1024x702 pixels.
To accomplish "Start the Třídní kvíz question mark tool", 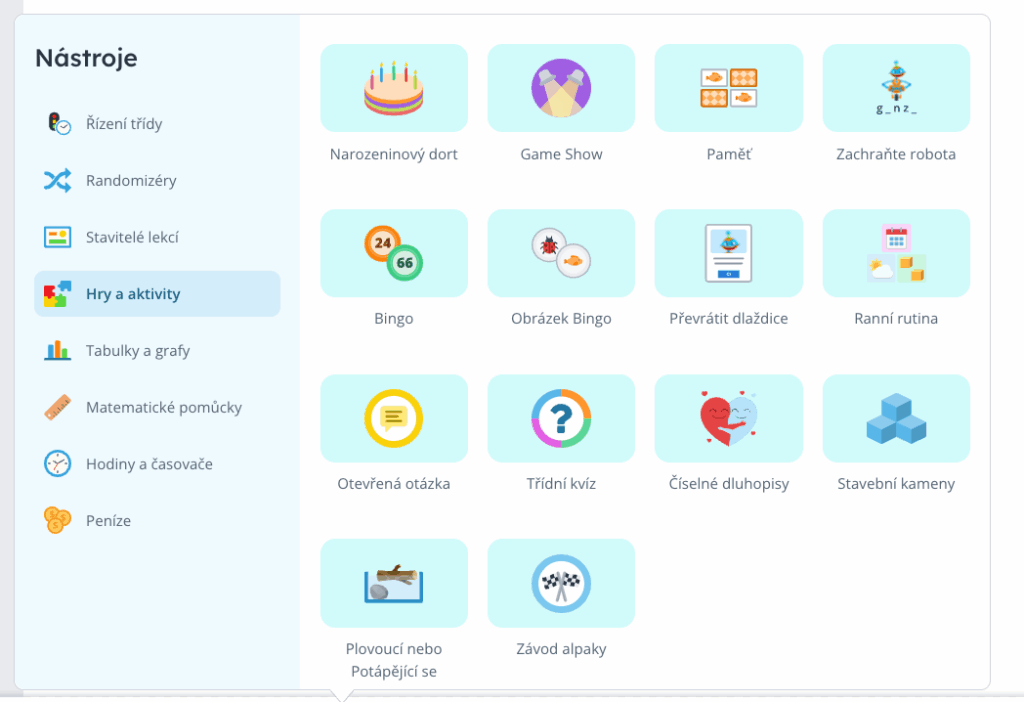I will (561, 418).
